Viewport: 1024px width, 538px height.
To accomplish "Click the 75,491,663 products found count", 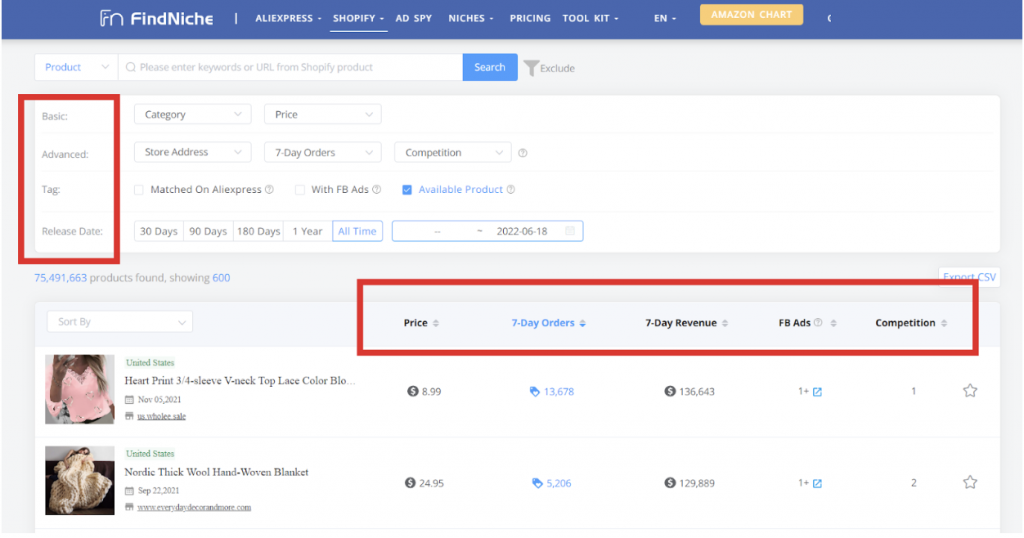I will click(60, 277).
